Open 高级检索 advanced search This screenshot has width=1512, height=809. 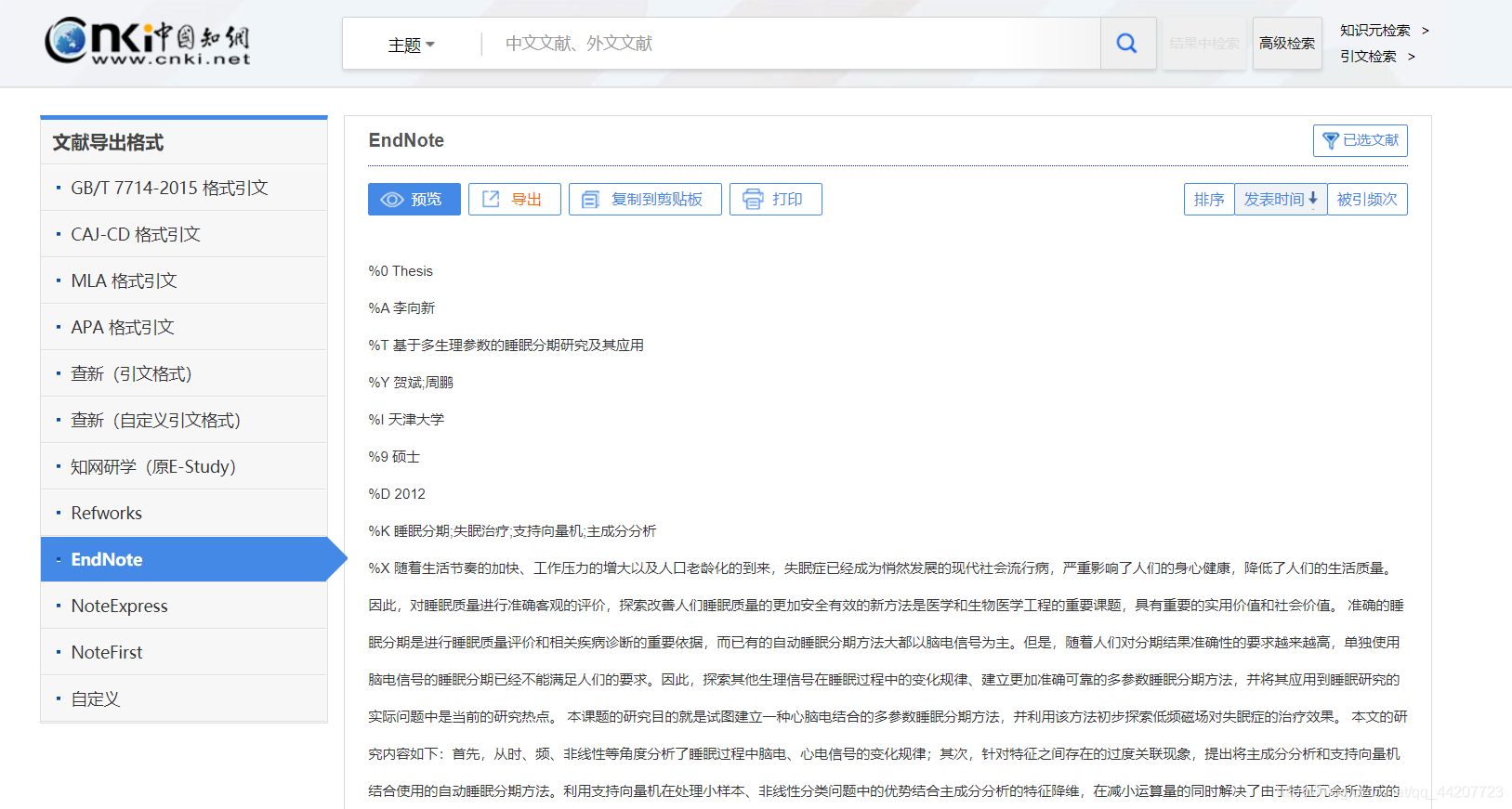click(x=1287, y=44)
